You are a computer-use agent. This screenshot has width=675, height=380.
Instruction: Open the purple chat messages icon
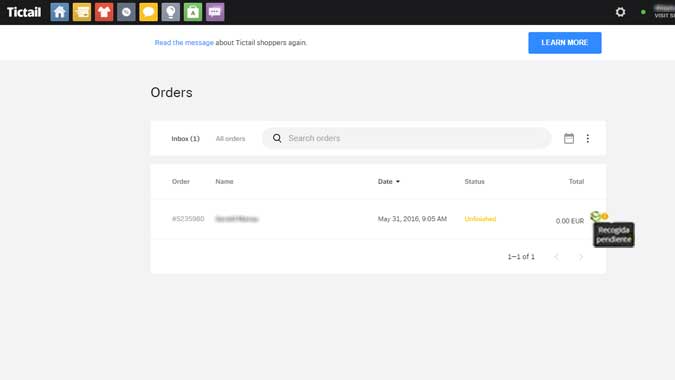tap(215, 12)
